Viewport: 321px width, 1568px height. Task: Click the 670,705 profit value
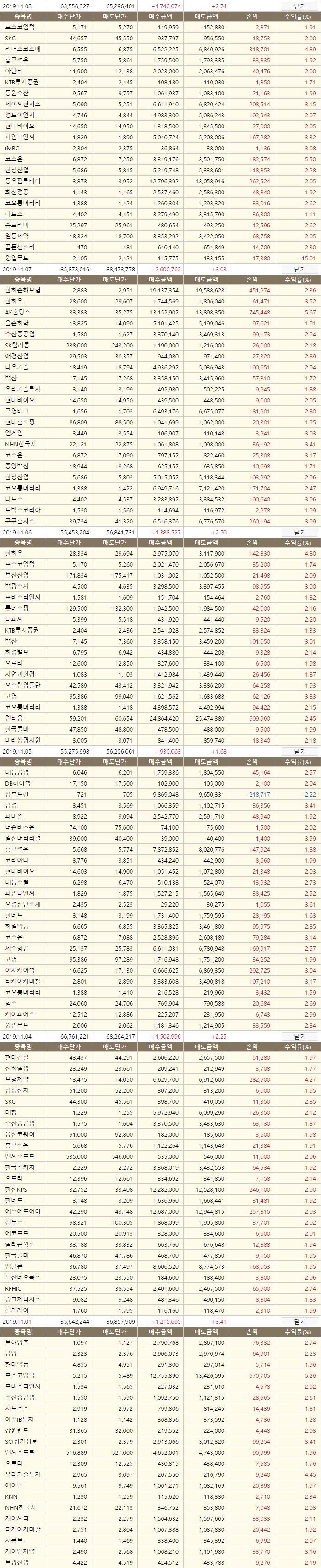[x=260, y=1375]
